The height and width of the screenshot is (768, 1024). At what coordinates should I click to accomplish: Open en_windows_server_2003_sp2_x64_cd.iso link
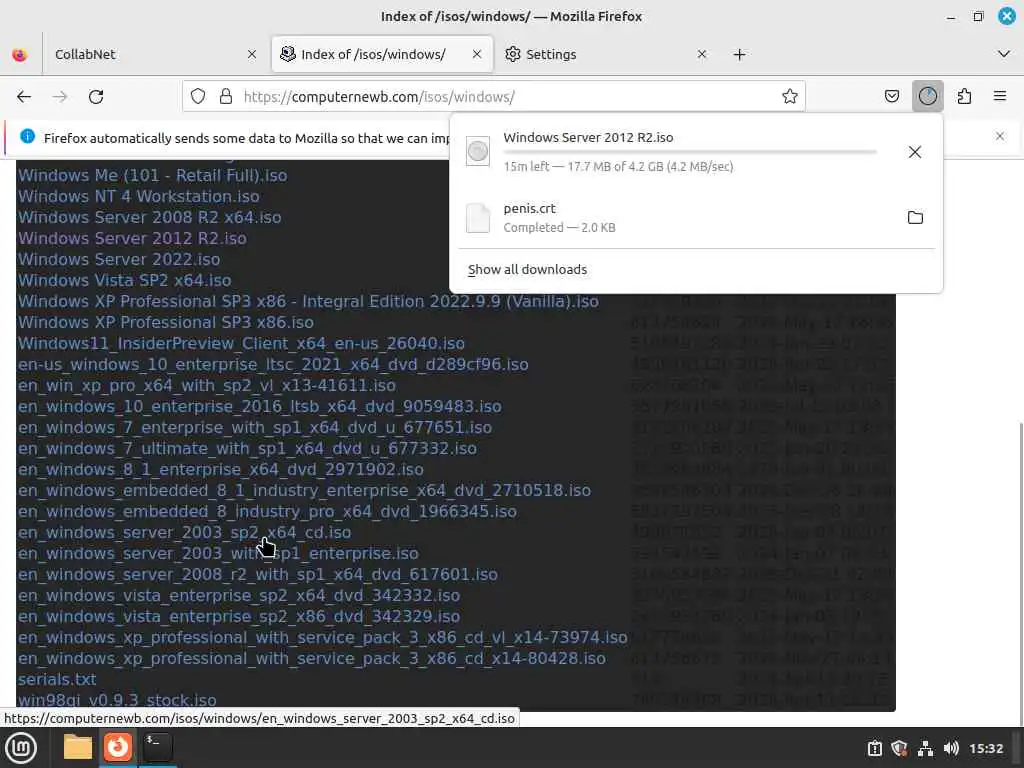pos(184,532)
